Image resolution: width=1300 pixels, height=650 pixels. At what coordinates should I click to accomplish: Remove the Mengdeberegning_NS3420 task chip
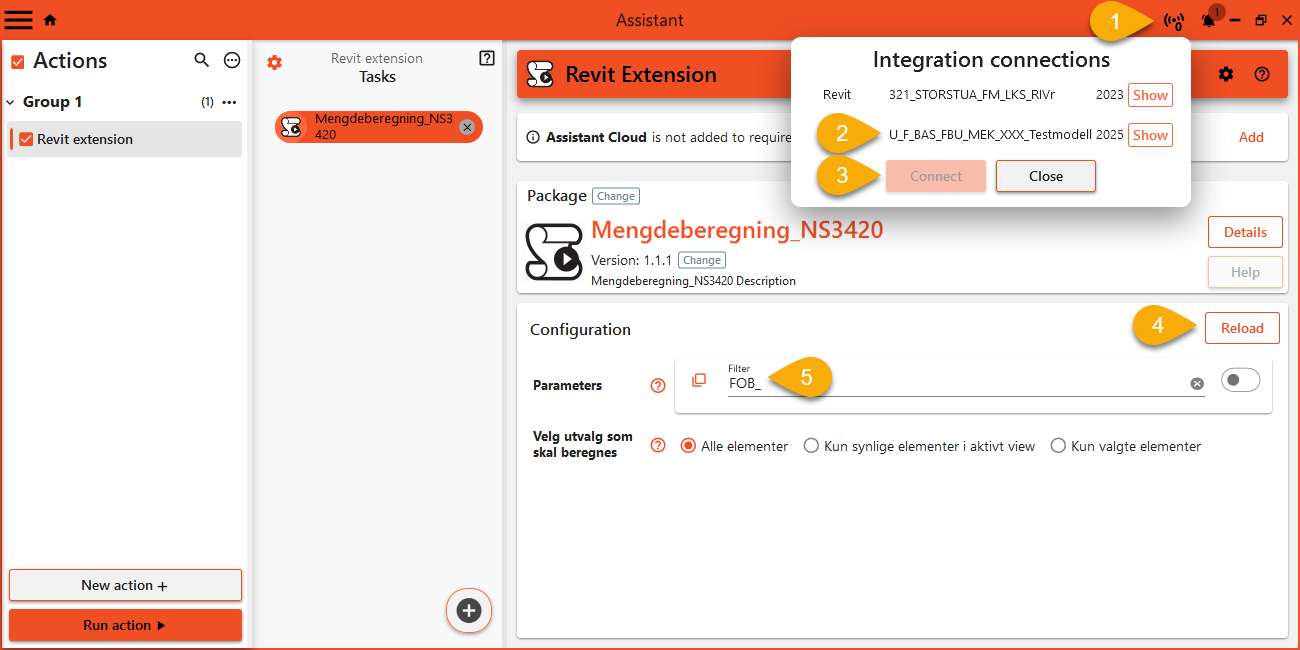point(467,127)
